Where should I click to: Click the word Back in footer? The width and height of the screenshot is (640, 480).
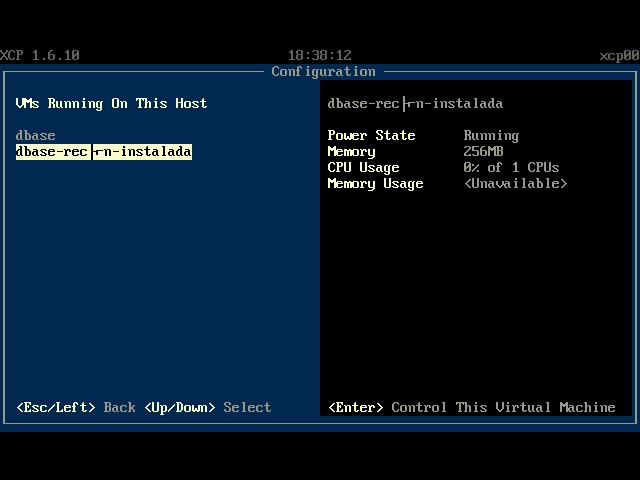click(x=120, y=407)
